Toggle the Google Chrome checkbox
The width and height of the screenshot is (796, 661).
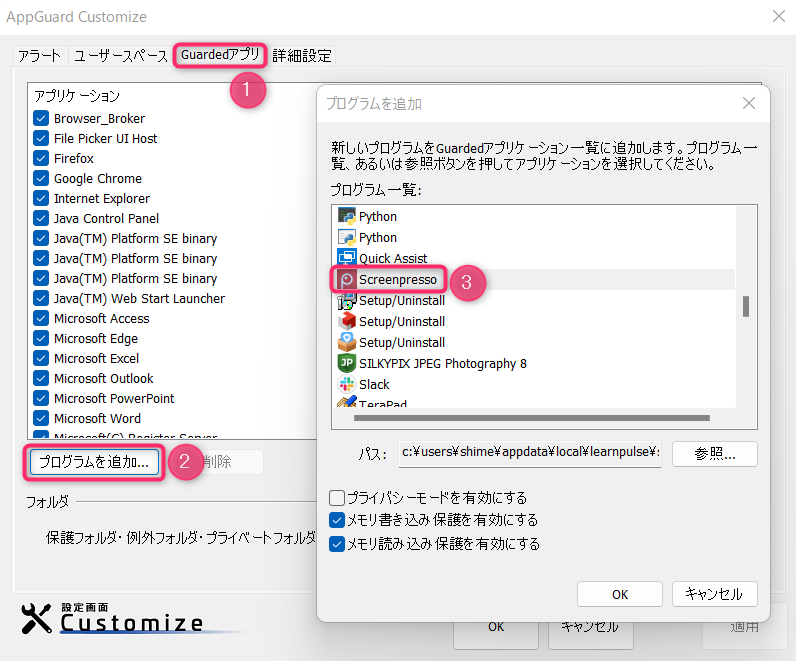click(41, 178)
